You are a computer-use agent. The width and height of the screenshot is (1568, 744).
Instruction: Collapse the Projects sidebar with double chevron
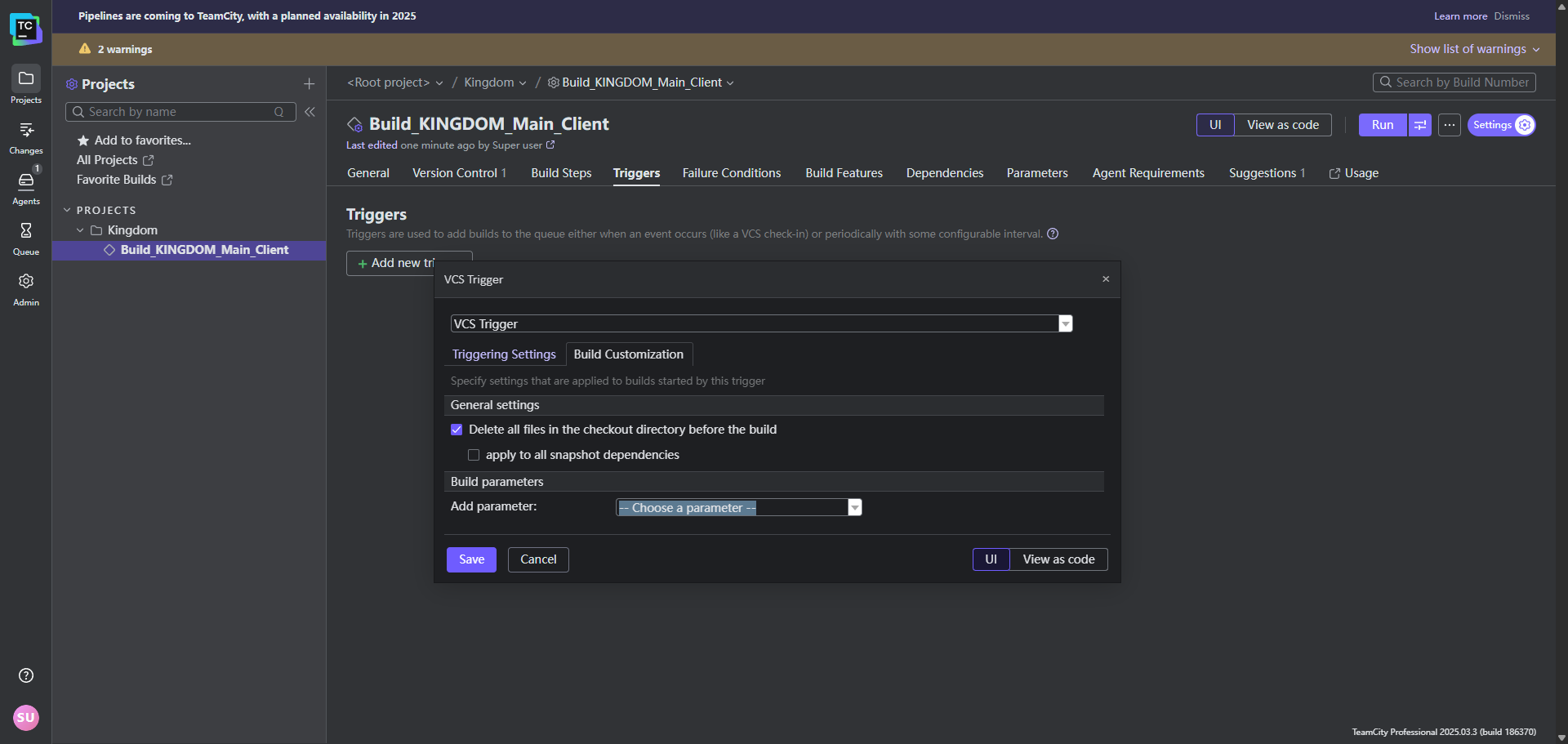tap(310, 112)
